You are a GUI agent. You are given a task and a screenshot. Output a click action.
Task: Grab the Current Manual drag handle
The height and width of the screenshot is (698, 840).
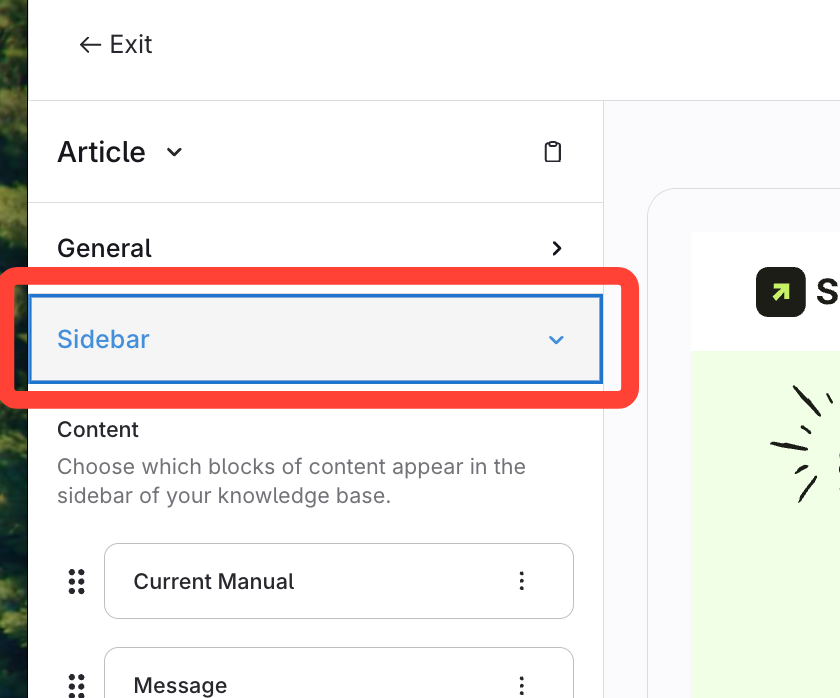click(x=76, y=581)
